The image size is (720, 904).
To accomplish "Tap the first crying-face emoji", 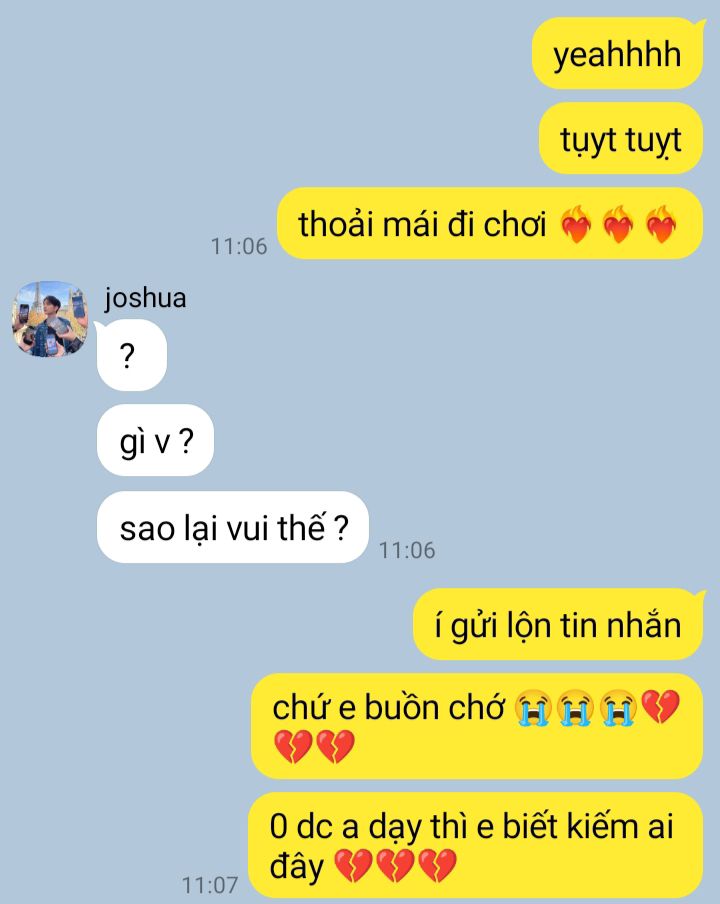I will (533, 707).
